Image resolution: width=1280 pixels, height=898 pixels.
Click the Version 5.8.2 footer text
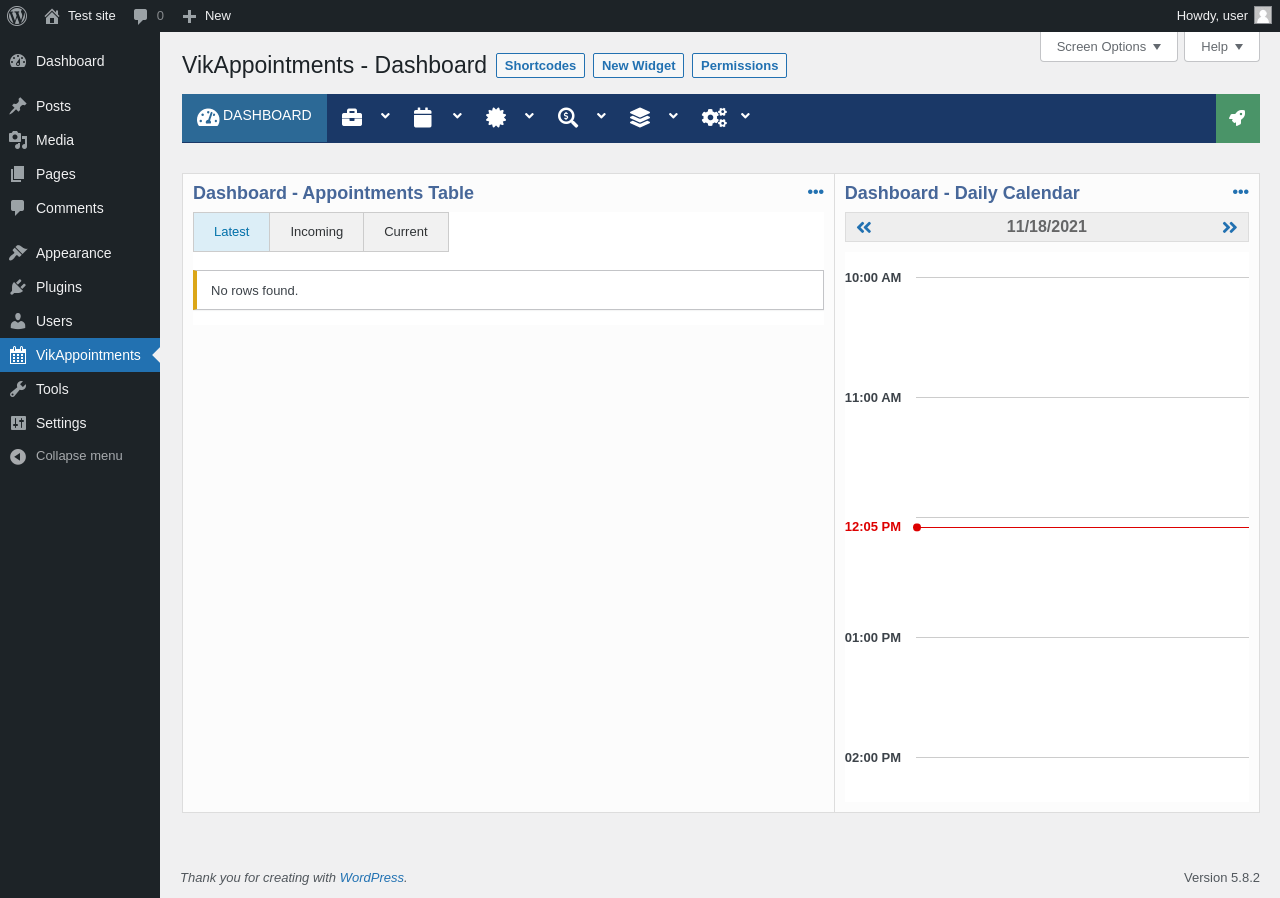click(1222, 878)
